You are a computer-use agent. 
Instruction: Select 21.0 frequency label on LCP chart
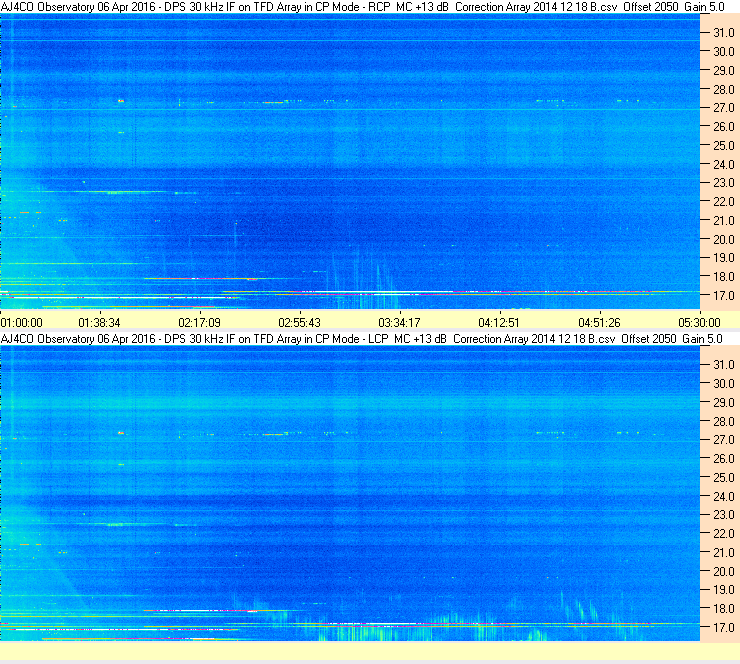pos(724,553)
